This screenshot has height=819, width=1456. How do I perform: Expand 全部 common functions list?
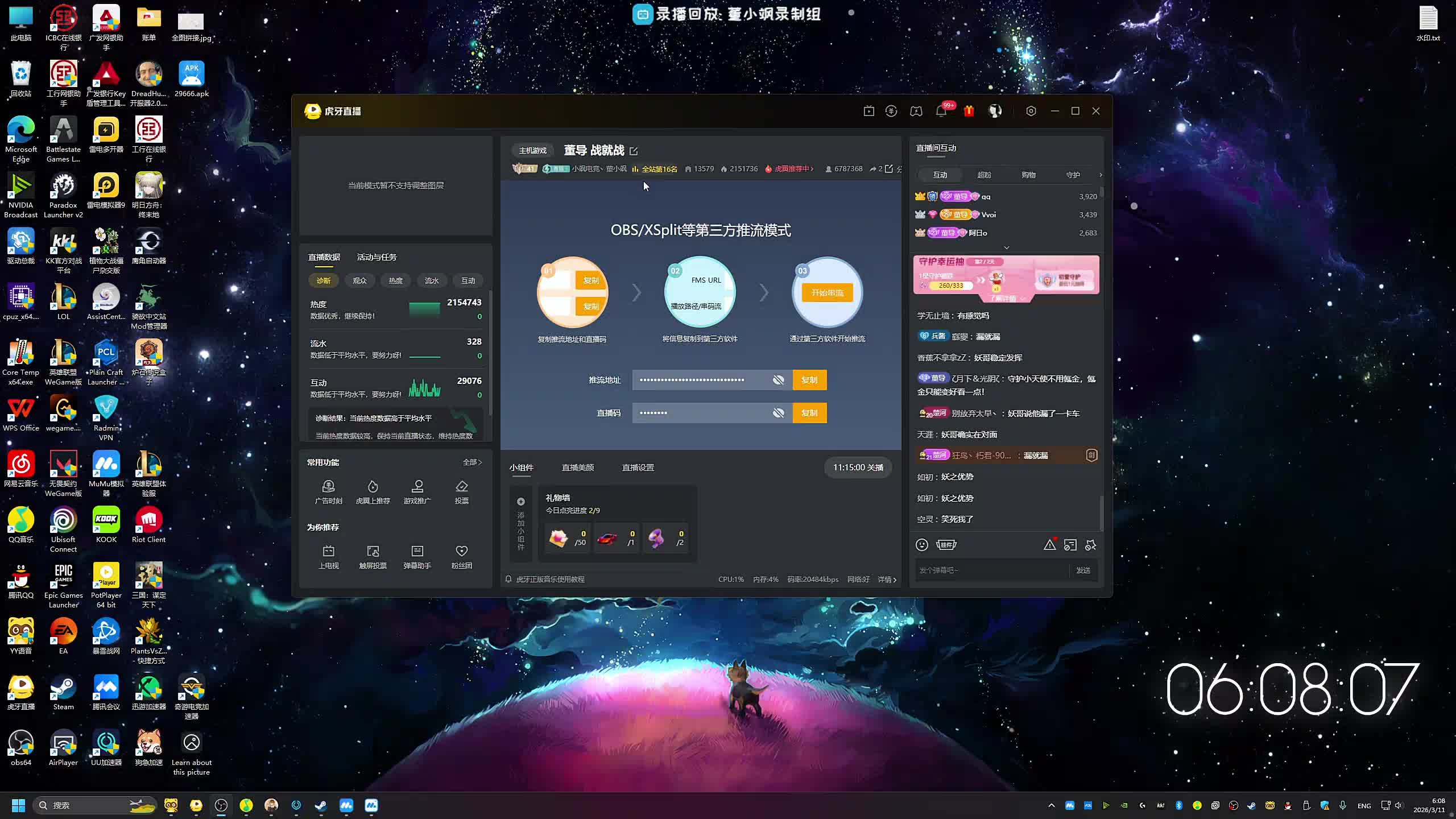click(471, 462)
